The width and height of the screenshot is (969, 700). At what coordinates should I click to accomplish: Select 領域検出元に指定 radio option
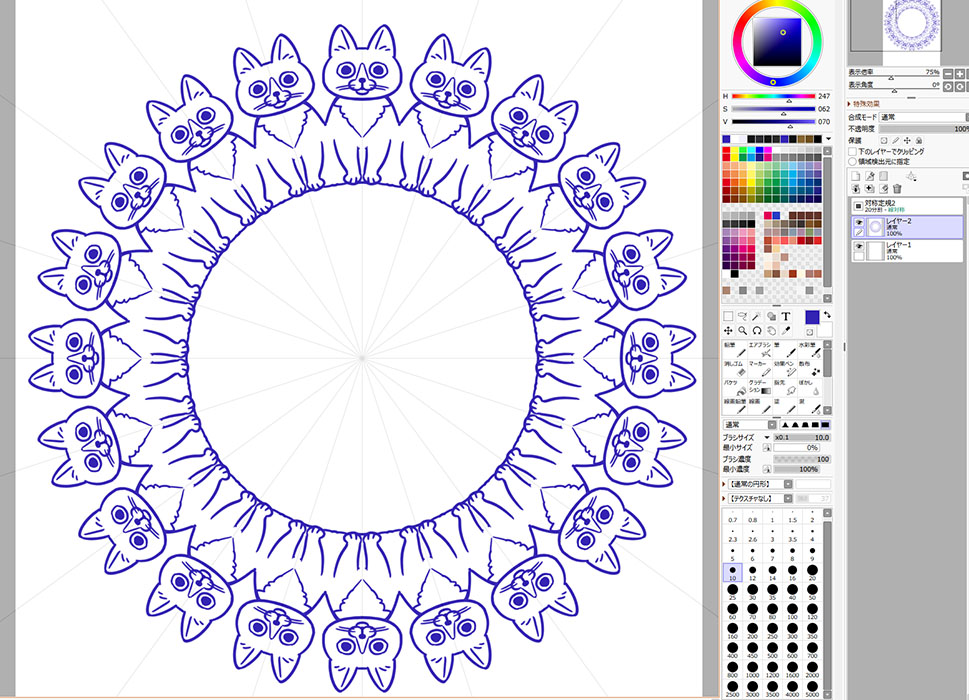[x=852, y=161]
